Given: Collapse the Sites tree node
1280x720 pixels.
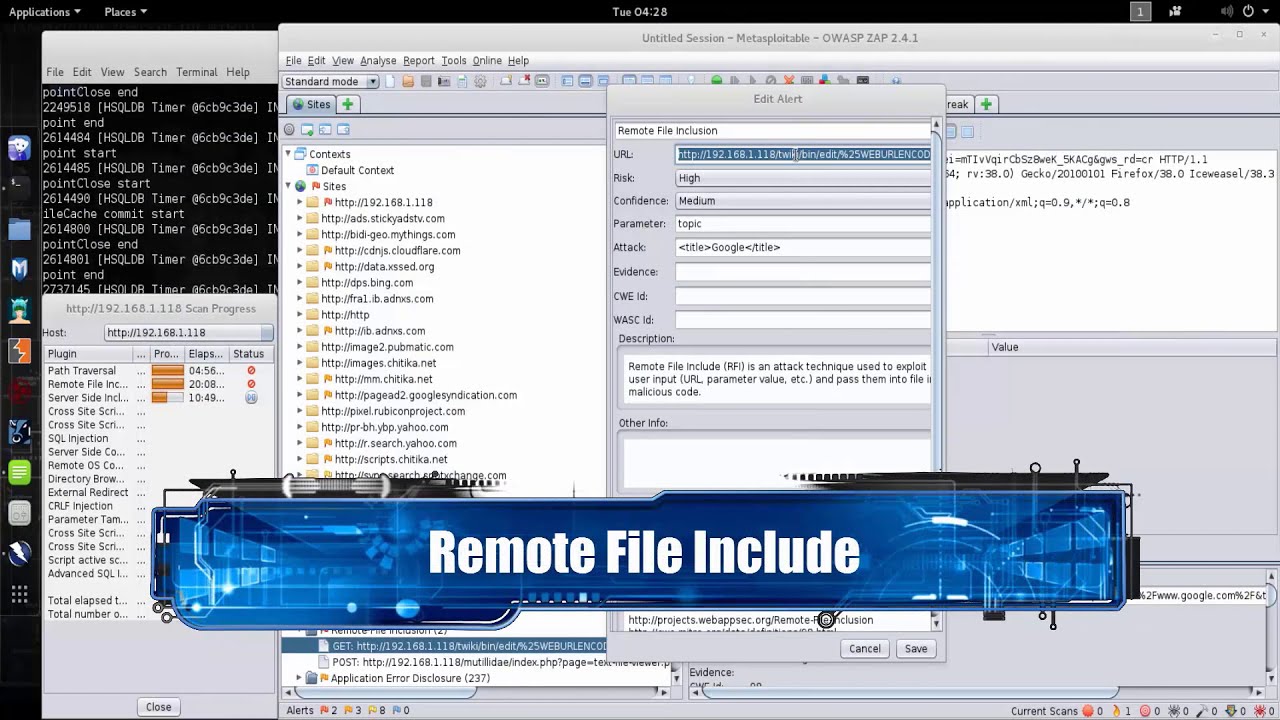Looking at the screenshot, I should (x=288, y=186).
